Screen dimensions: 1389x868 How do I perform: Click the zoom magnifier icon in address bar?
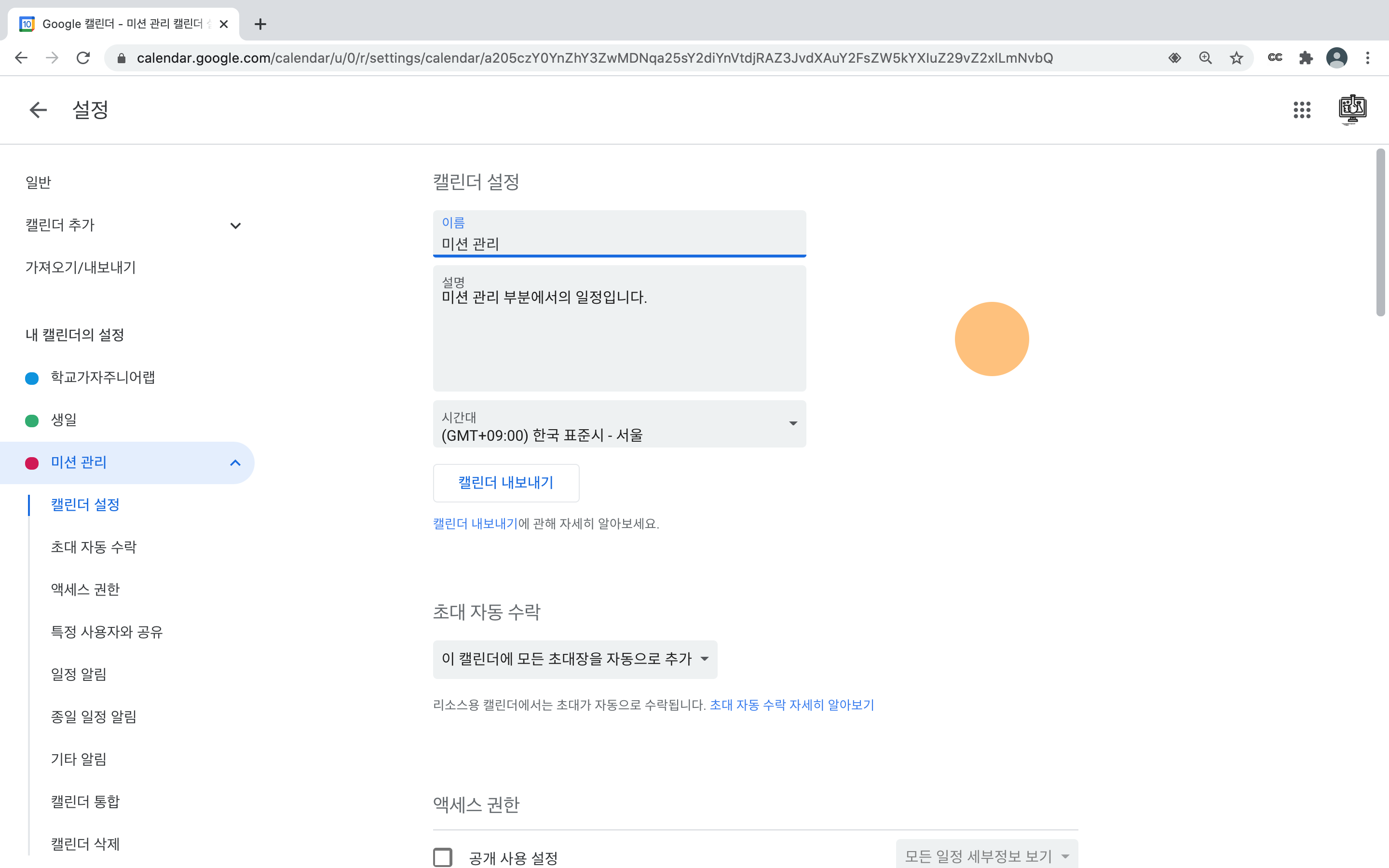1205,58
